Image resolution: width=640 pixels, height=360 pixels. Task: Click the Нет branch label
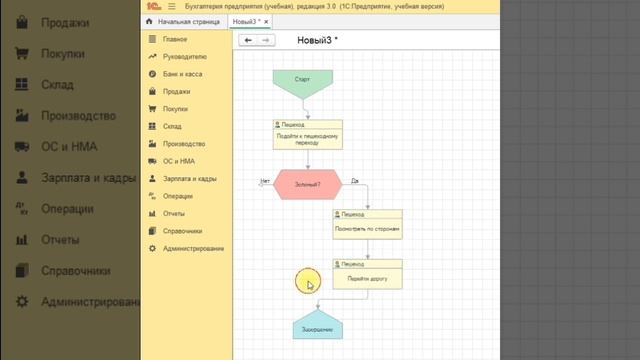pyautogui.click(x=265, y=181)
